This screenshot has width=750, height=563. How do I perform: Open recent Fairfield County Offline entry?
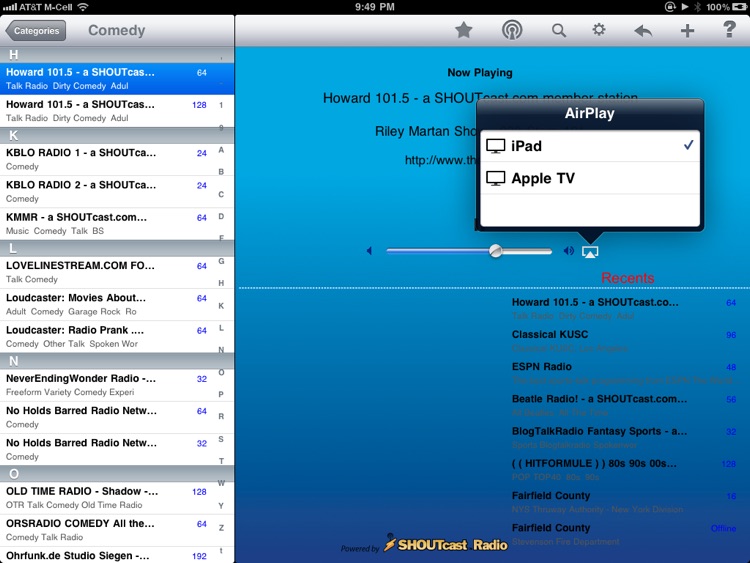(624, 534)
